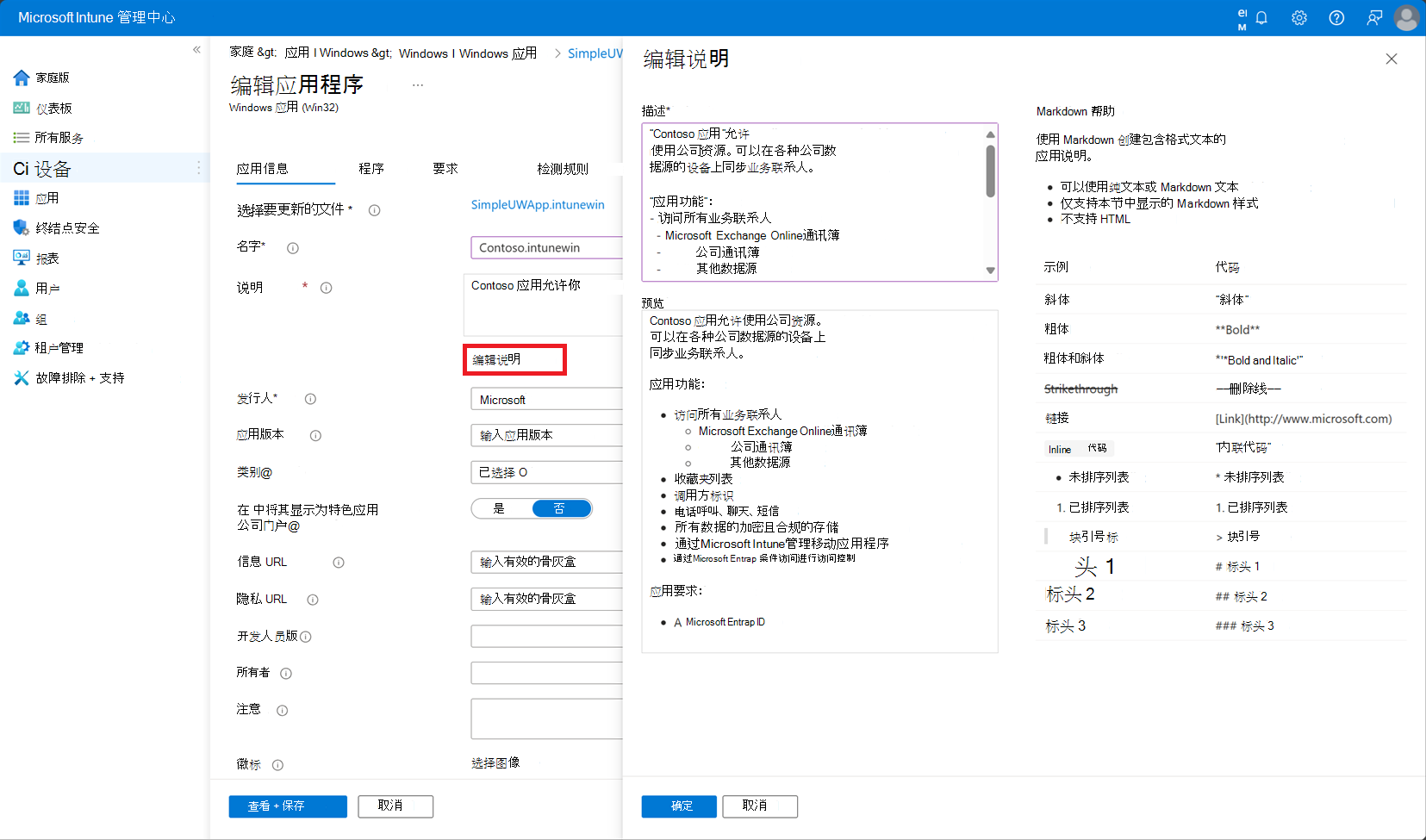This screenshot has width=1426, height=840.
Task: Click 查看 + 保存 button
Action: pyautogui.click(x=288, y=806)
